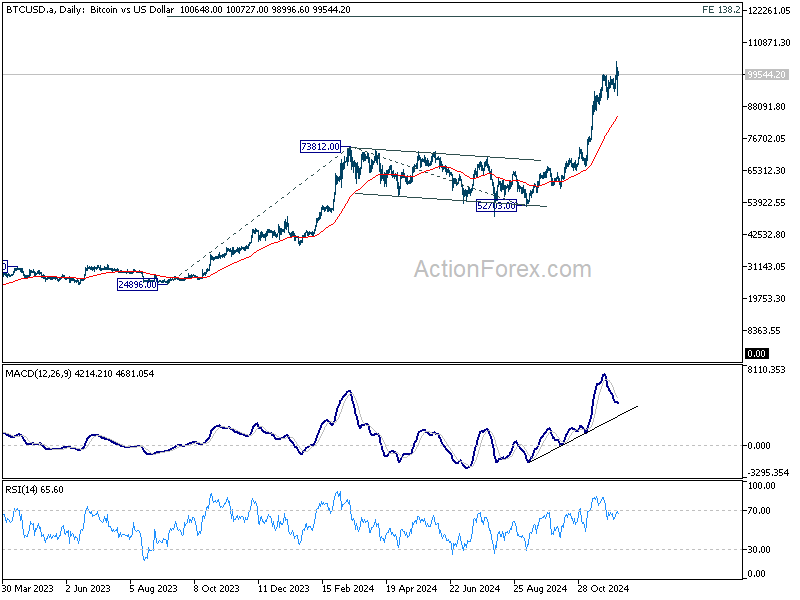
Task: Click the BTCUSD.a Daily chart title
Action: pos(90,10)
